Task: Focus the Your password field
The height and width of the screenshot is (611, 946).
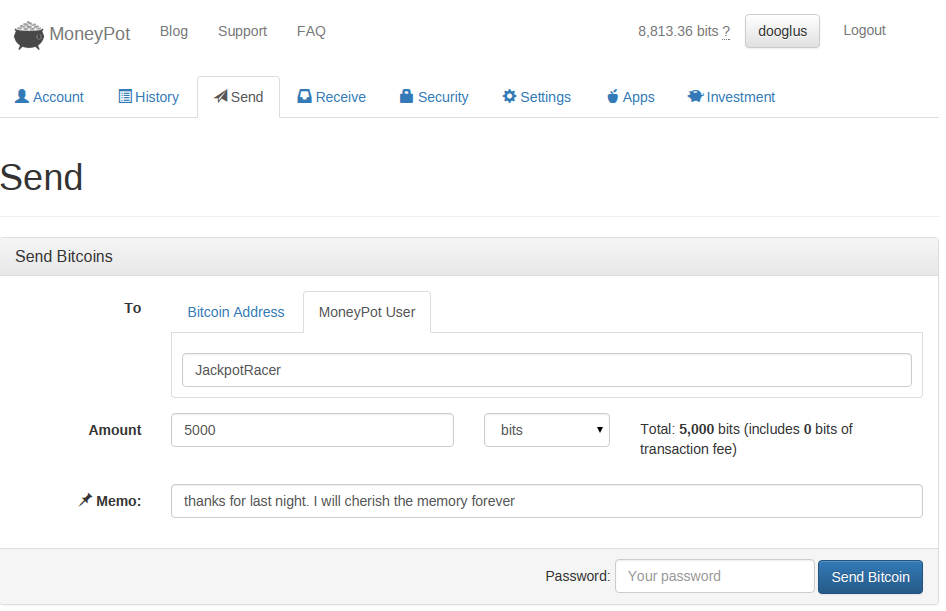Action: coord(714,576)
